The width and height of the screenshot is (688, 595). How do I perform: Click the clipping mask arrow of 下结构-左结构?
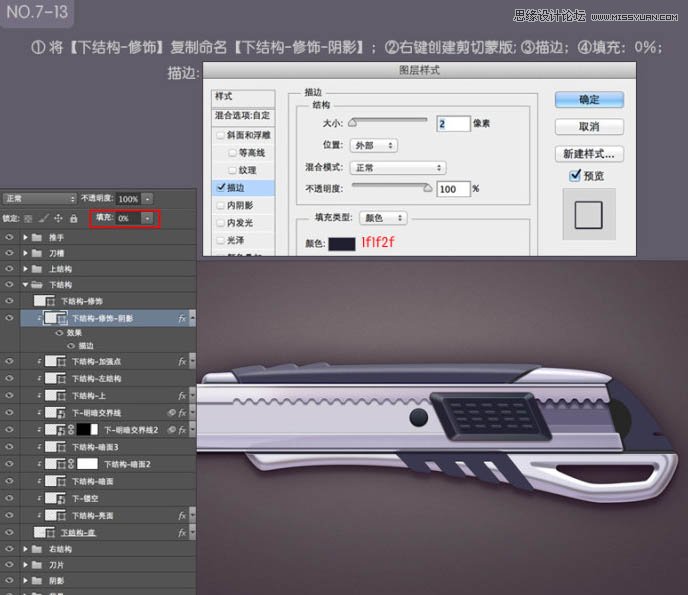tap(39, 378)
